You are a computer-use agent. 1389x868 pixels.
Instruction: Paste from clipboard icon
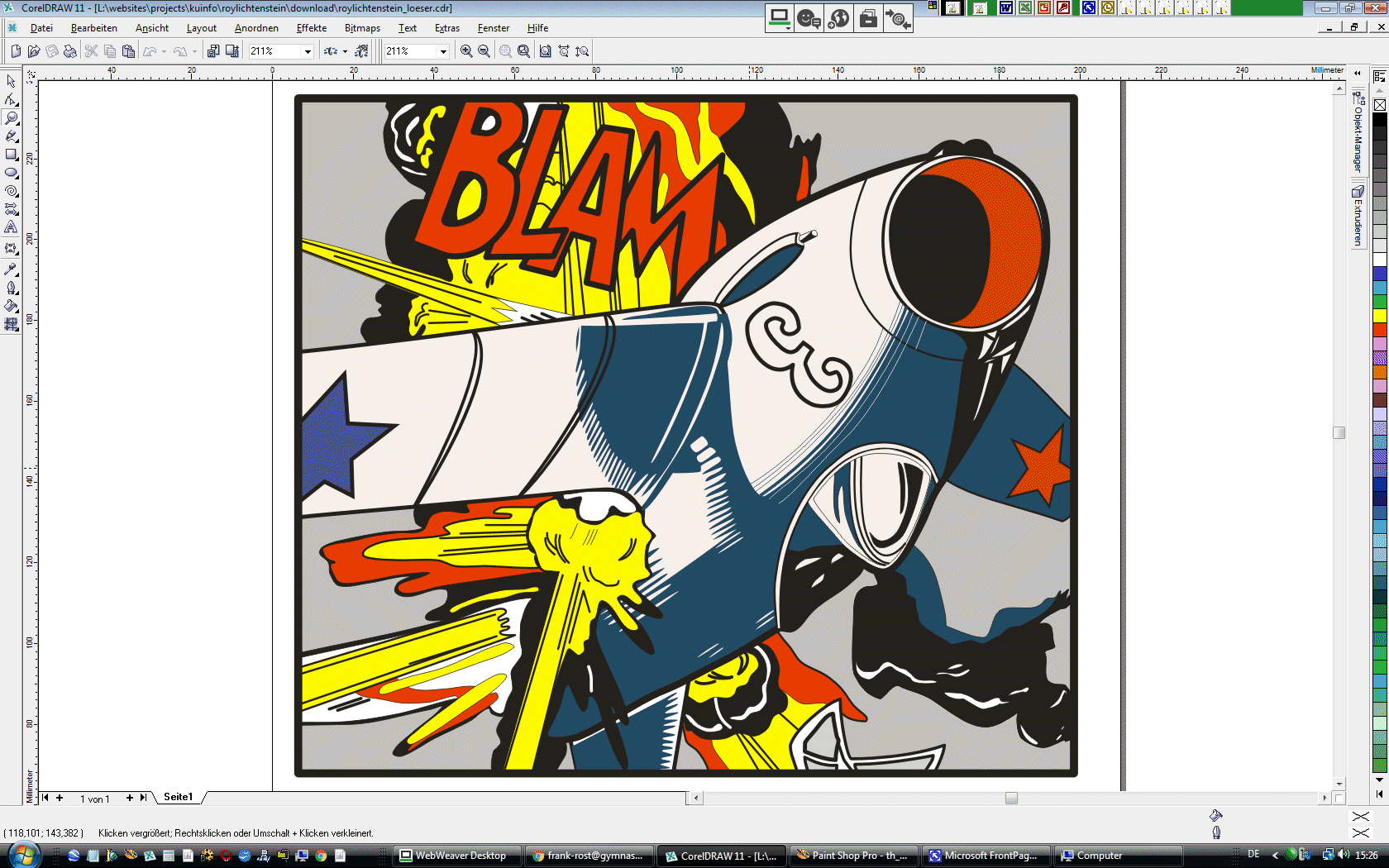point(128,51)
